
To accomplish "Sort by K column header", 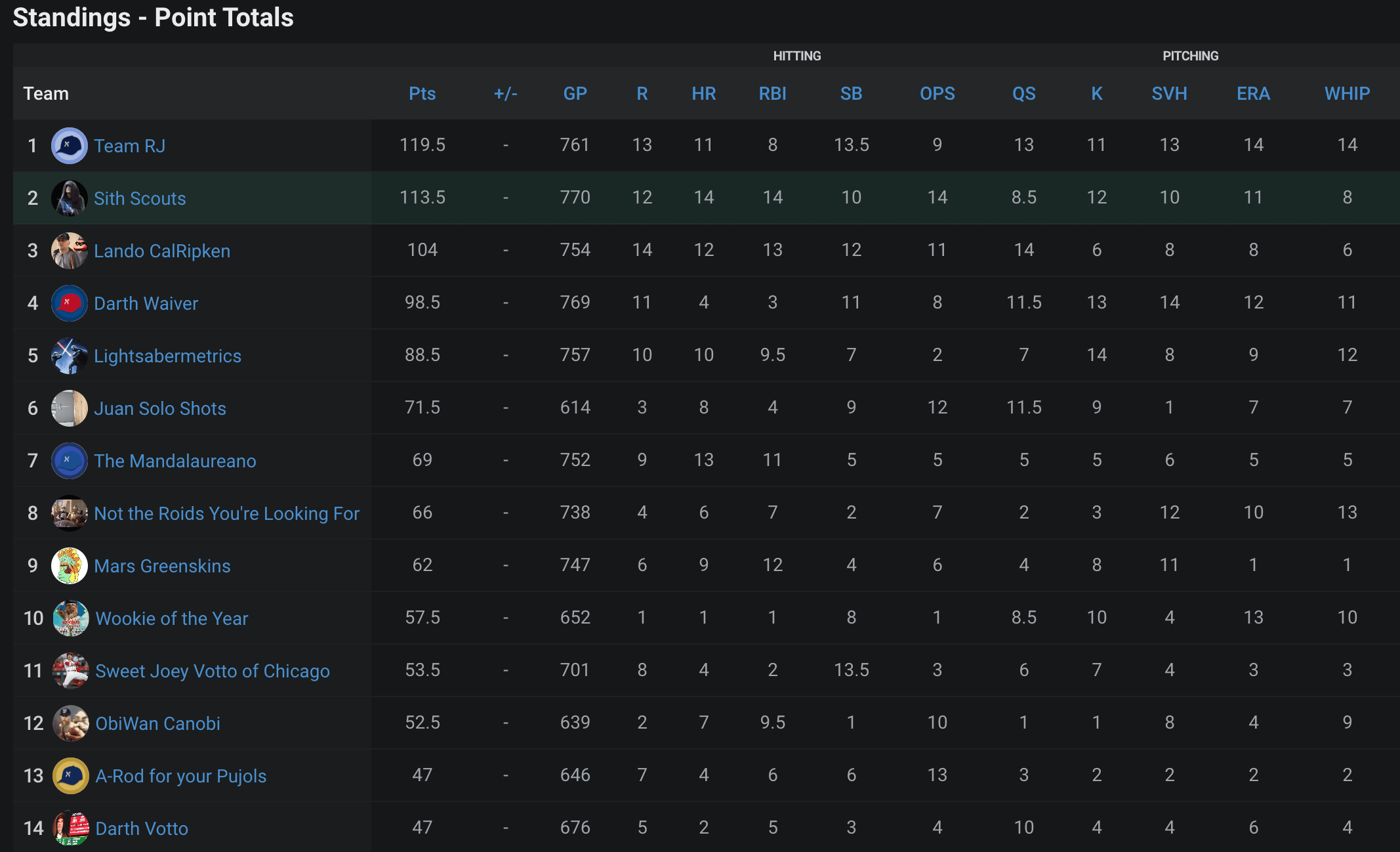I will (x=1097, y=93).
